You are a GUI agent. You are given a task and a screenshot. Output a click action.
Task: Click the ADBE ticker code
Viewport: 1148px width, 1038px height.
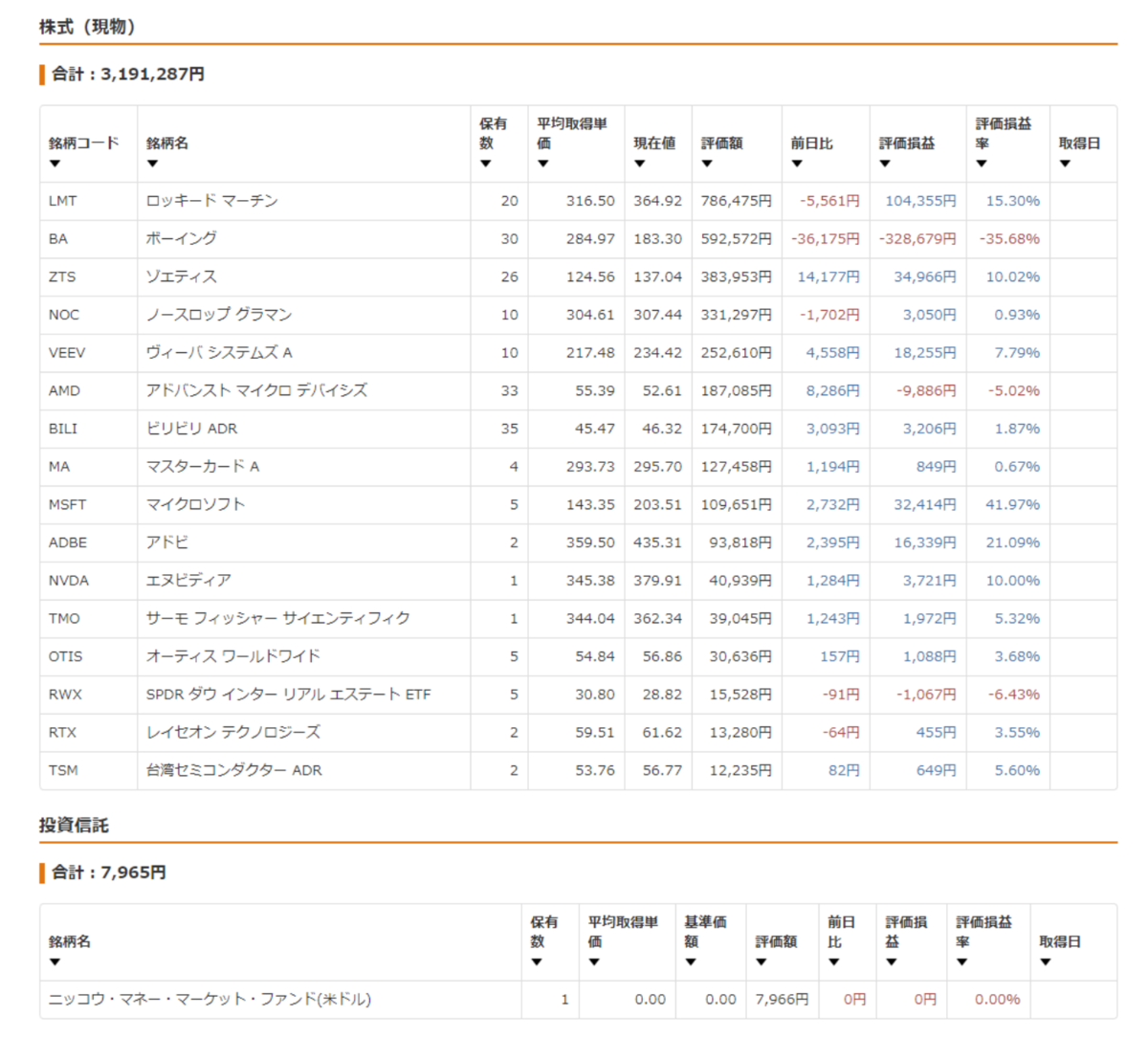tap(68, 542)
